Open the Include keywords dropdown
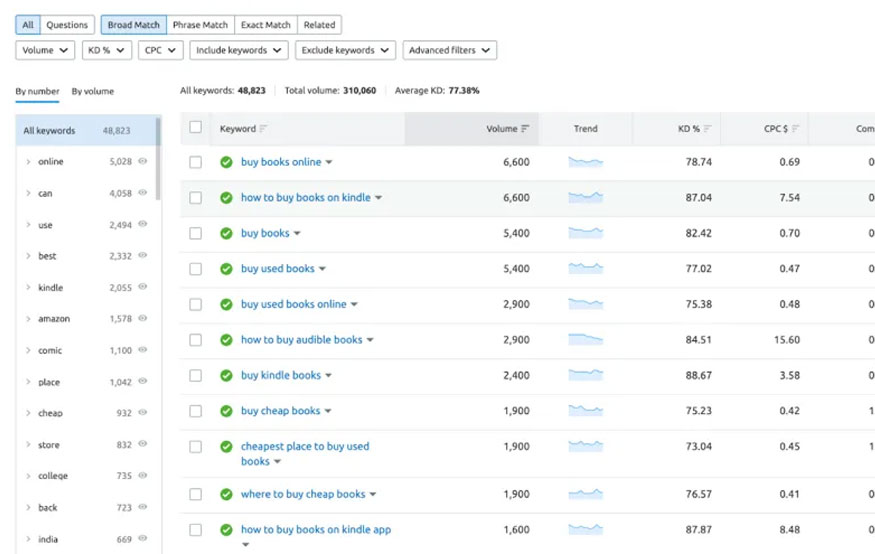875x554 pixels. (239, 50)
